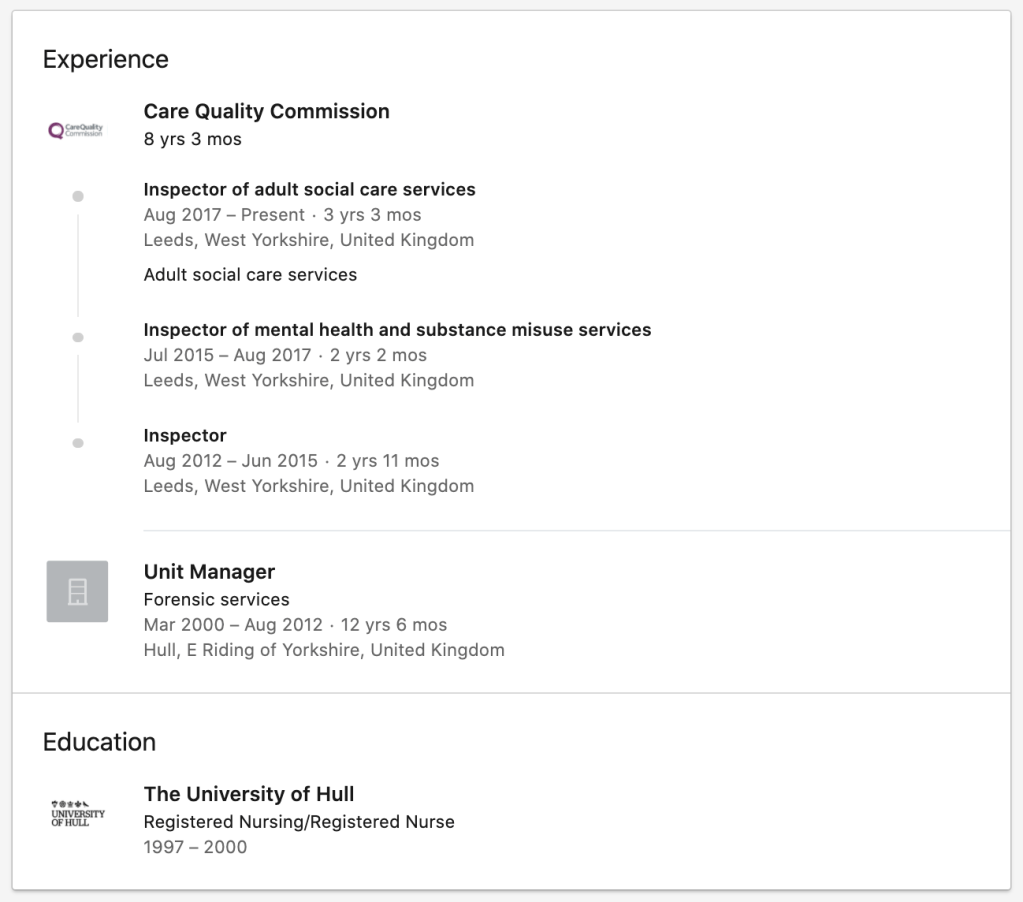Click the timeline dot beside mental health inspector role
The height and width of the screenshot is (902, 1023).
[78, 337]
